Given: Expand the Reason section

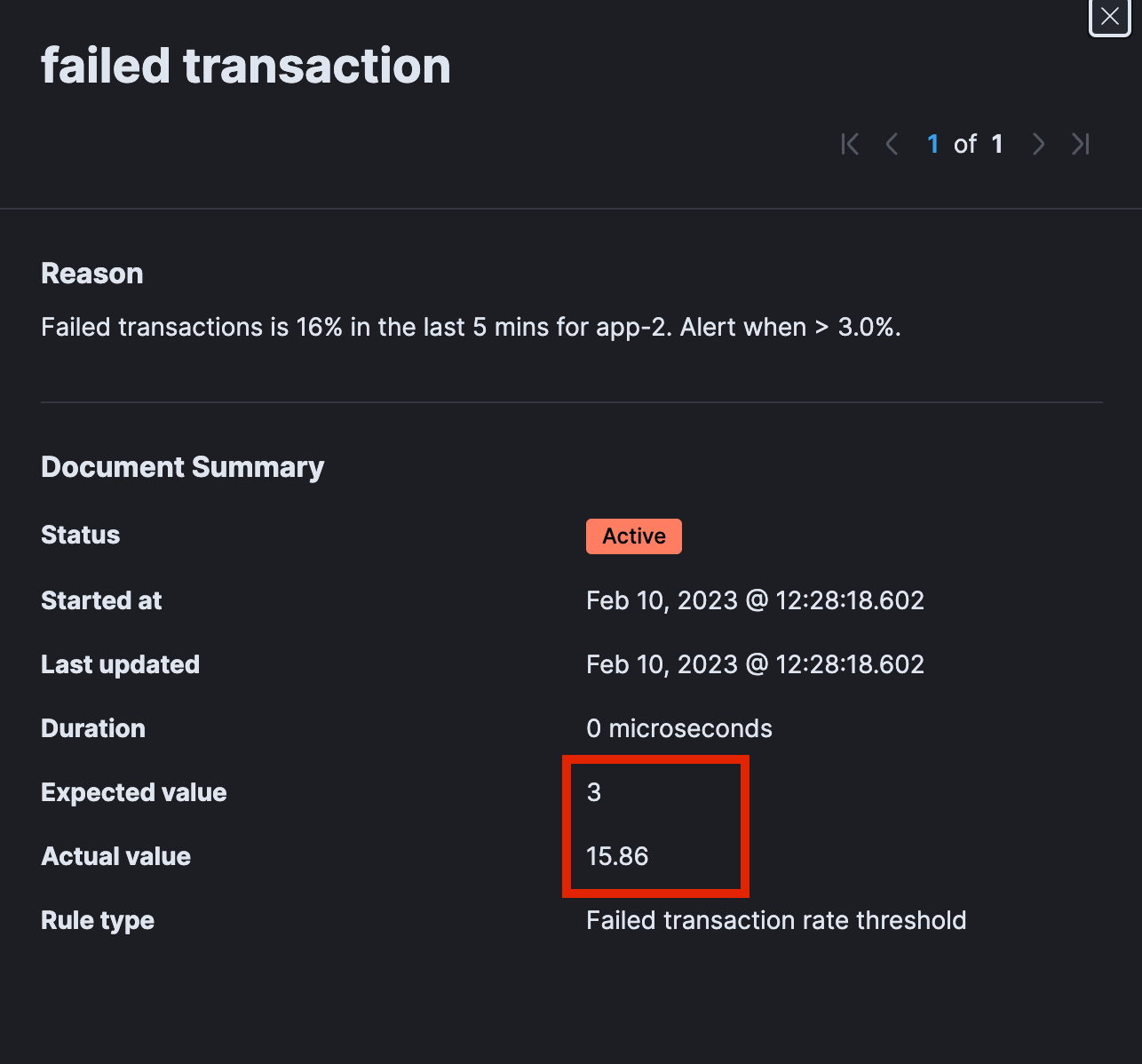Looking at the screenshot, I should (x=91, y=273).
